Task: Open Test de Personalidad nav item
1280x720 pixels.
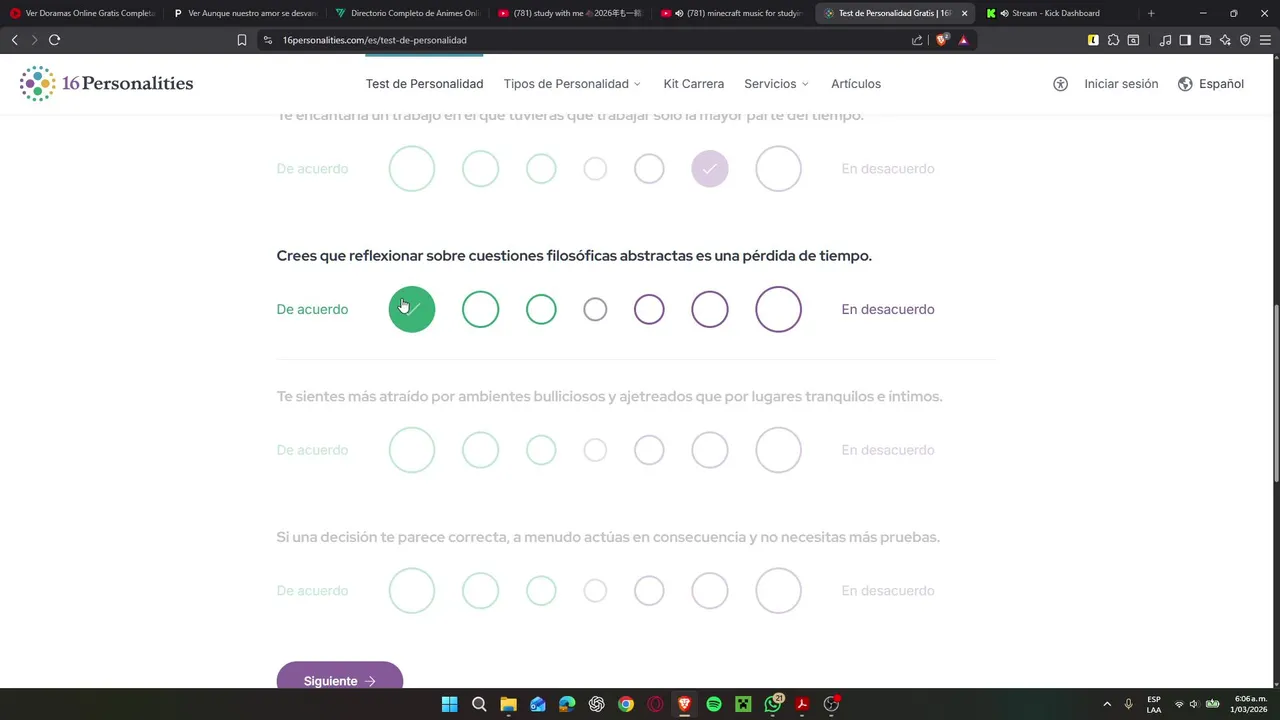Action: (424, 84)
